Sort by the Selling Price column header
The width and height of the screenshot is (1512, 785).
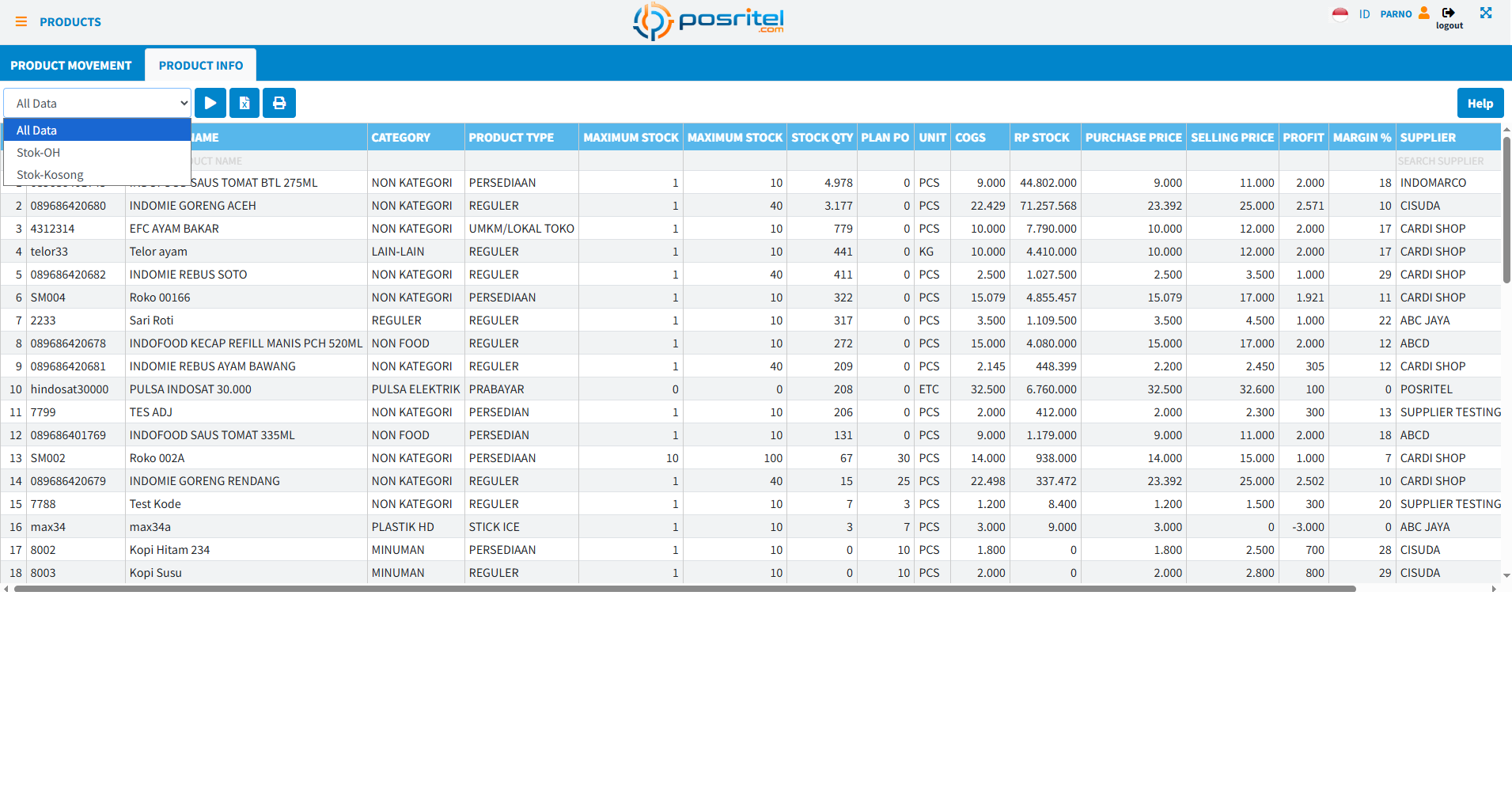(x=1232, y=138)
